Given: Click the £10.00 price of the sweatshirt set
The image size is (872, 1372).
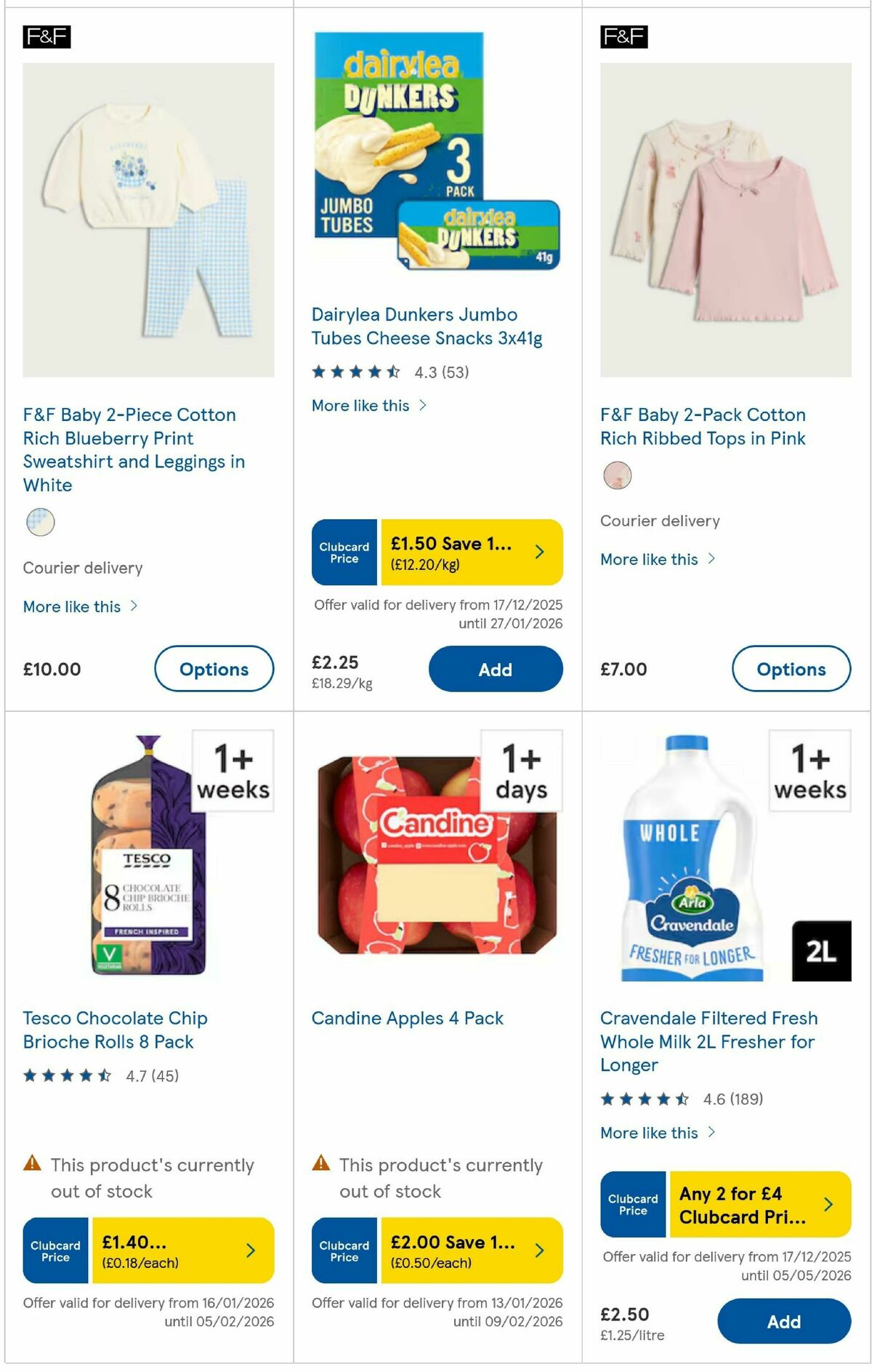Looking at the screenshot, I should 52,669.
